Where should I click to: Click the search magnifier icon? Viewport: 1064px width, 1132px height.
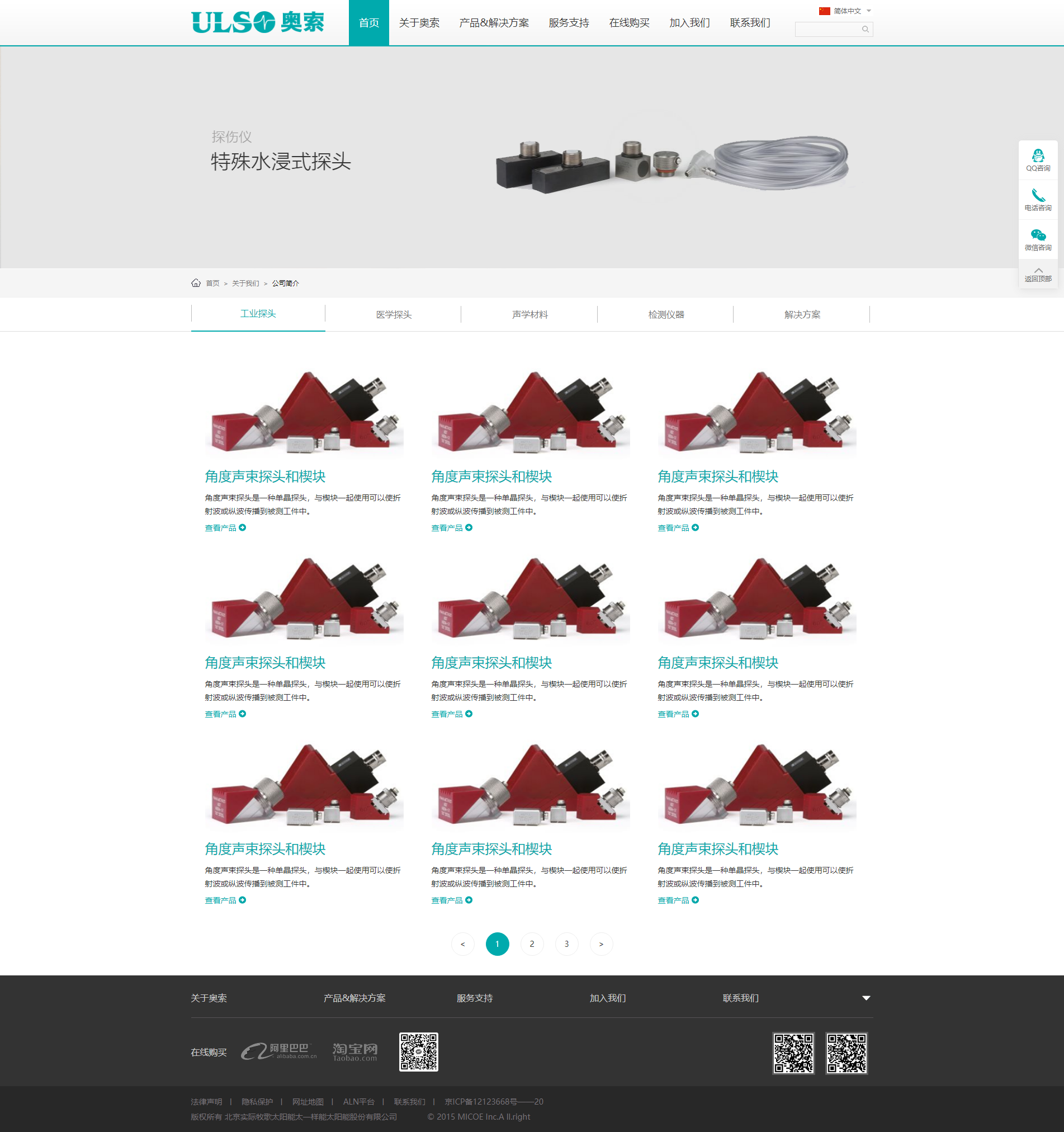click(x=865, y=30)
